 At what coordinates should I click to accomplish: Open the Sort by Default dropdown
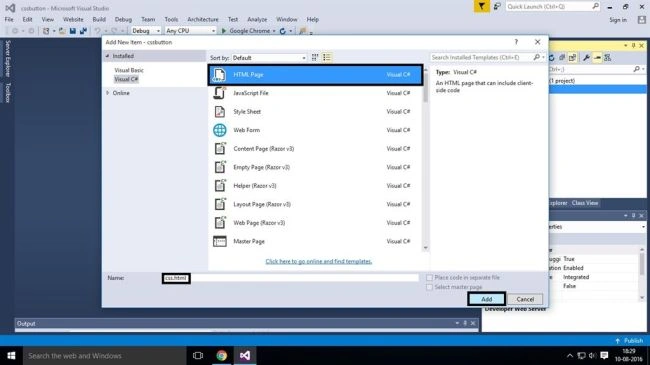(x=269, y=58)
